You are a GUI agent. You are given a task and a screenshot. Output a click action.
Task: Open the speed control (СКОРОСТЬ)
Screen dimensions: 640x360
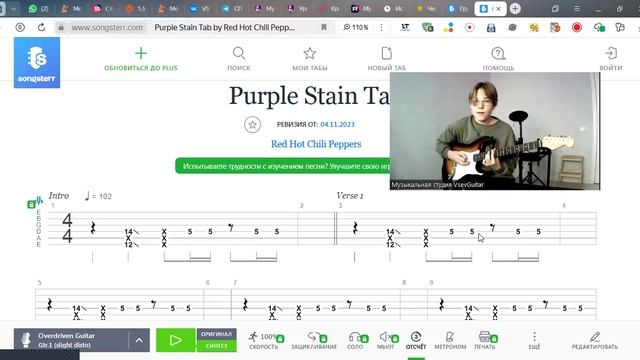pos(264,341)
